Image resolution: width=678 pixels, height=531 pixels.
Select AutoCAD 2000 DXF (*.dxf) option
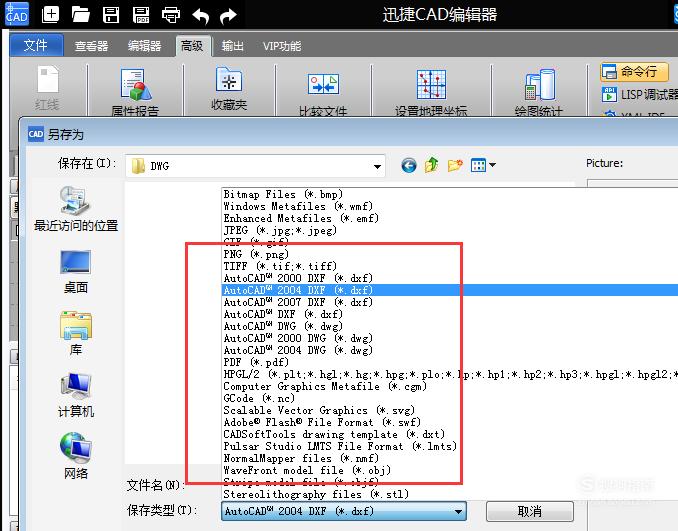298,278
